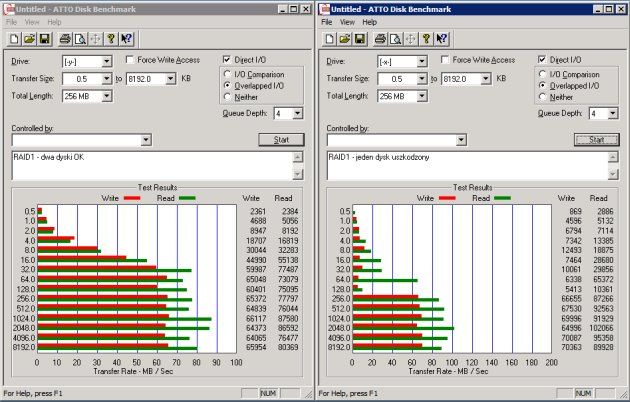
Task: Click the yellow Help question-mark icon in left window
Action: [111, 39]
